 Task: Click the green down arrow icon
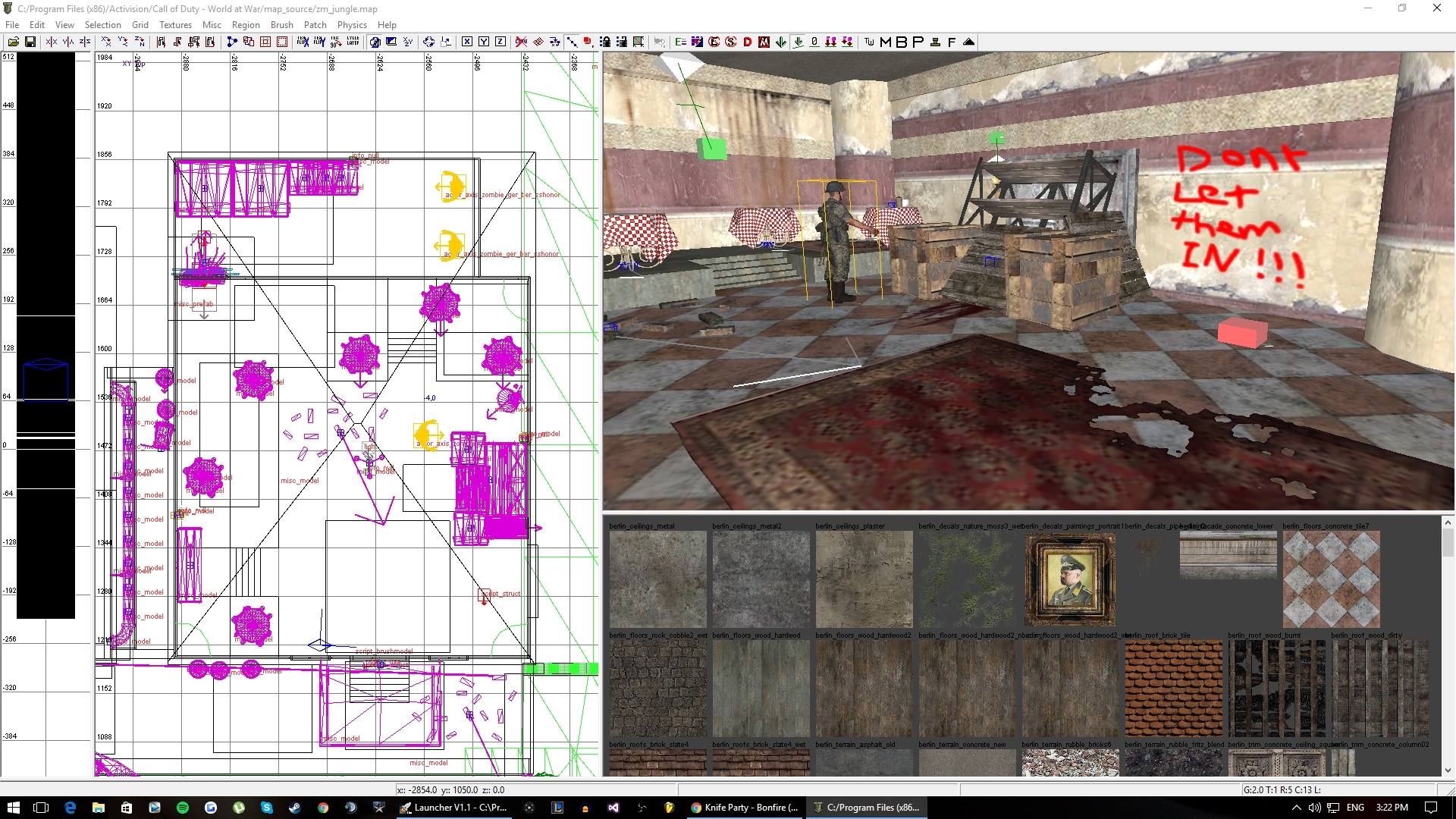click(781, 42)
